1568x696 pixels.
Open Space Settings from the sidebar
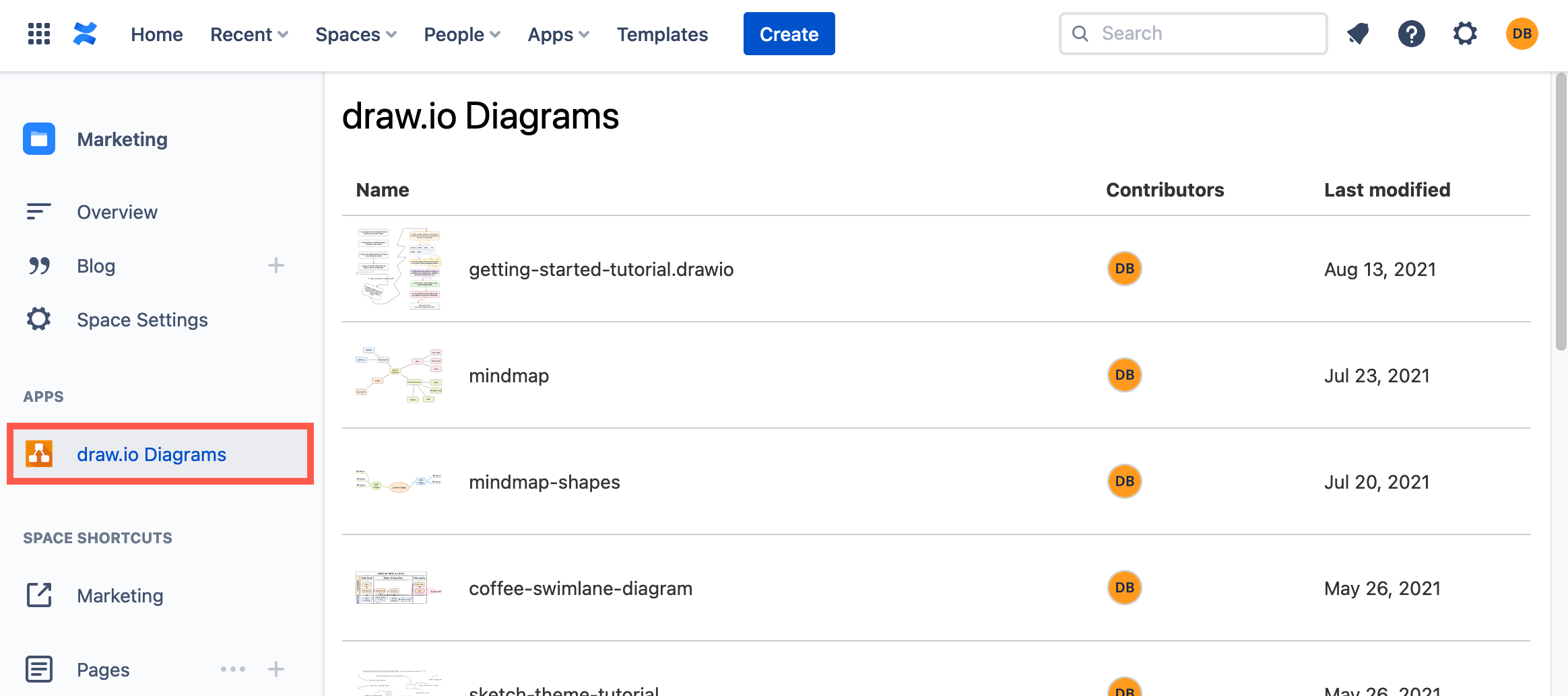142,319
